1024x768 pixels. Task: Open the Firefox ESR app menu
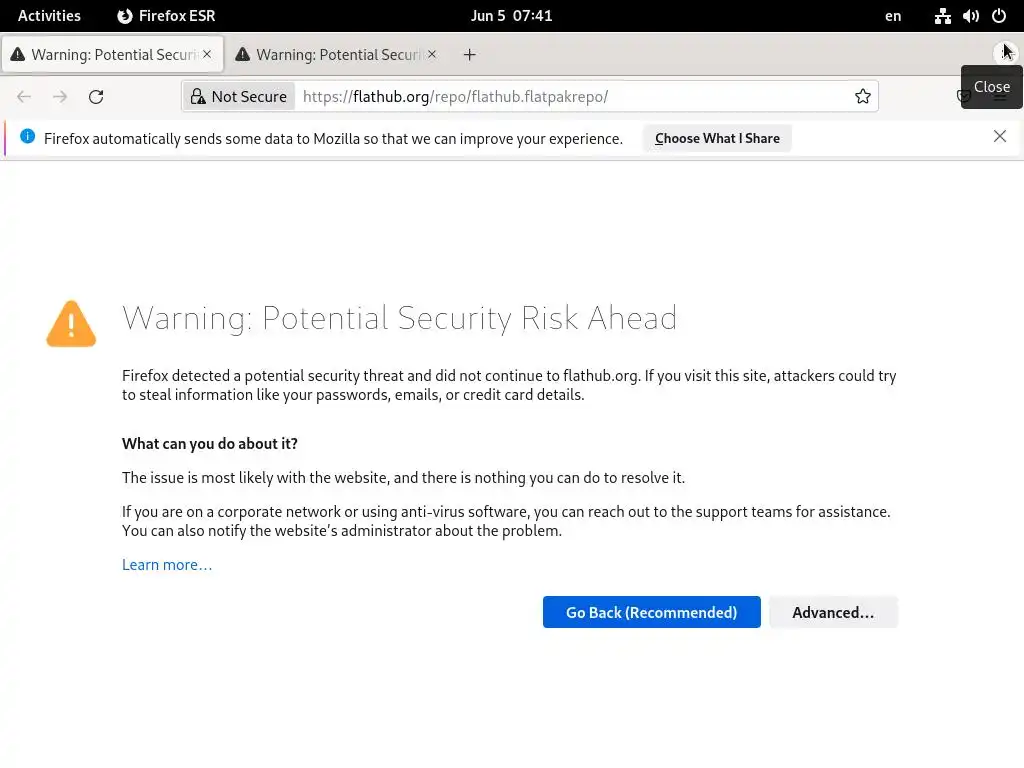(x=166, y=16)
